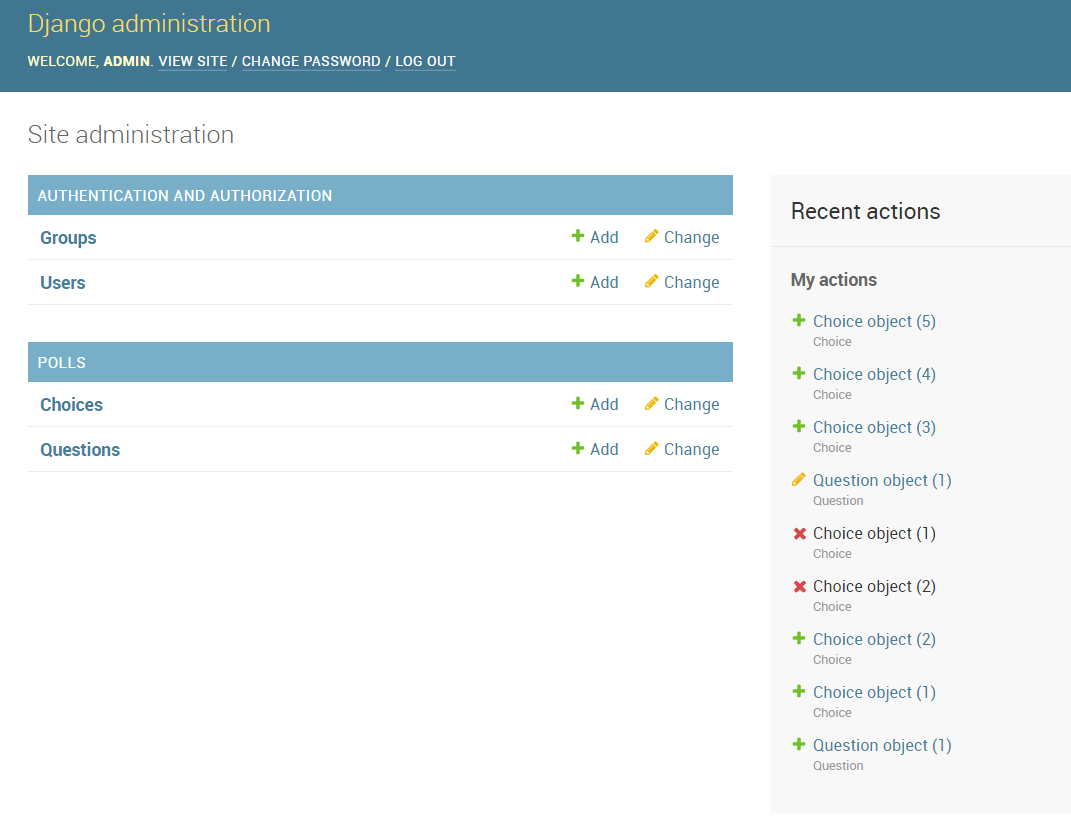1071x826 pixels.
Task: Select the deleted Choice object (2) text
Action: (874, 587)
